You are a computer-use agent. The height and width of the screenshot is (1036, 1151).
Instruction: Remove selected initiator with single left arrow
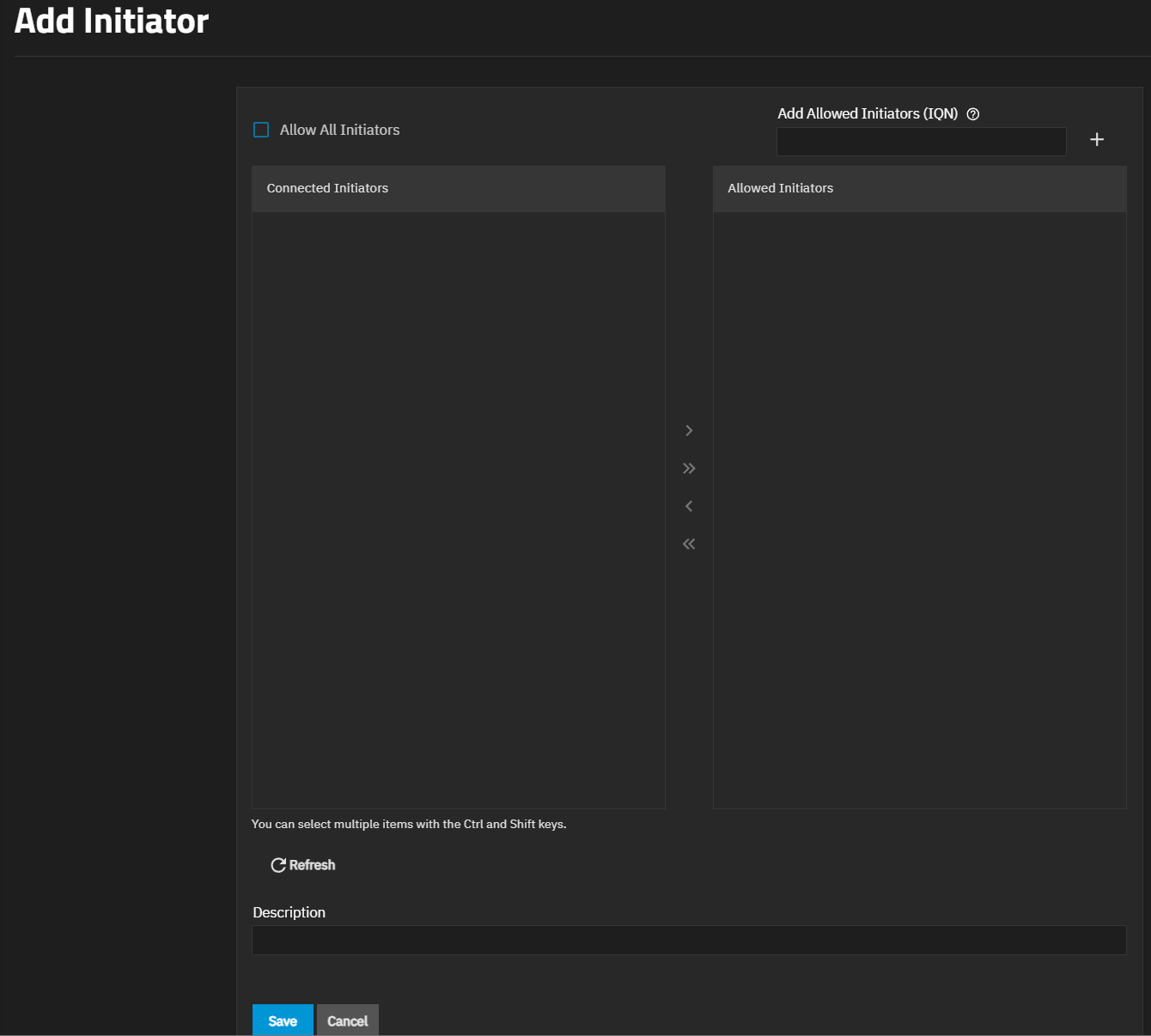pos(688,506)
